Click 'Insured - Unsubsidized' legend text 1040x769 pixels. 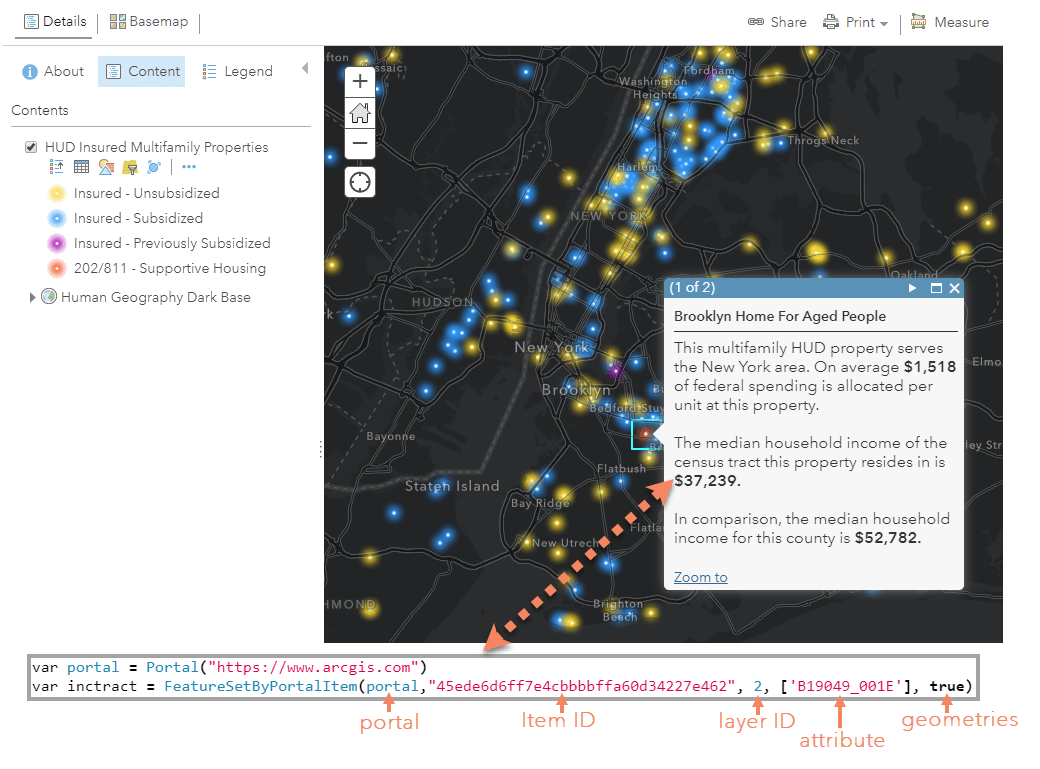click(x=147, y=193)
